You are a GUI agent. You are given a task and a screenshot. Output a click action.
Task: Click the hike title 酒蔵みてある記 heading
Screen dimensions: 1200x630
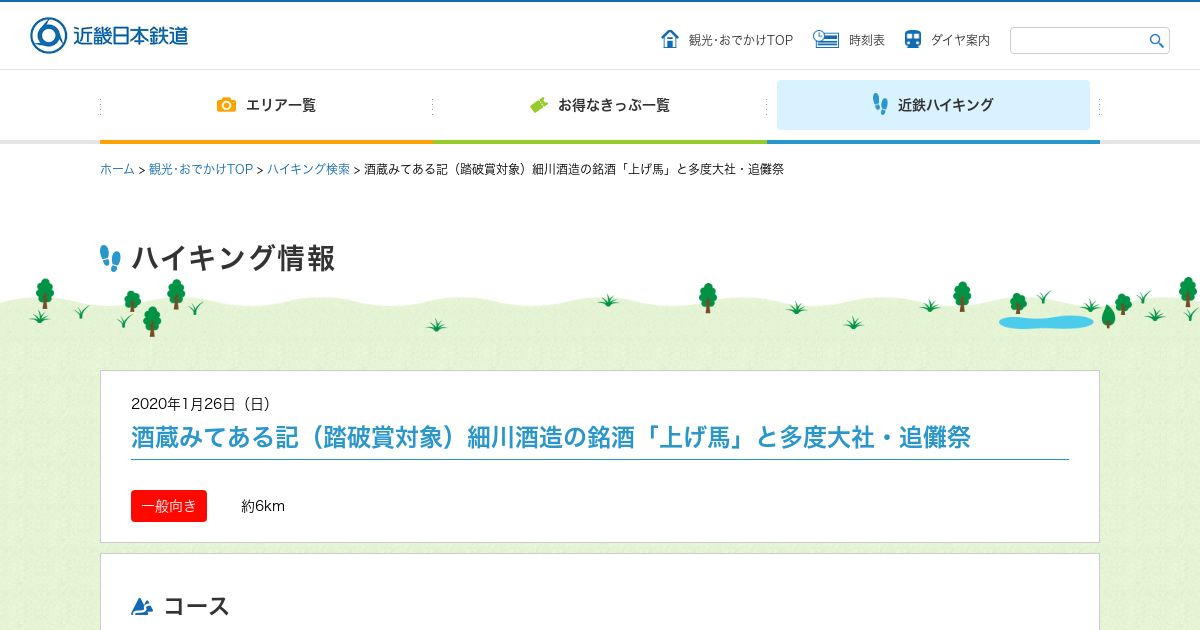(551, 437)
